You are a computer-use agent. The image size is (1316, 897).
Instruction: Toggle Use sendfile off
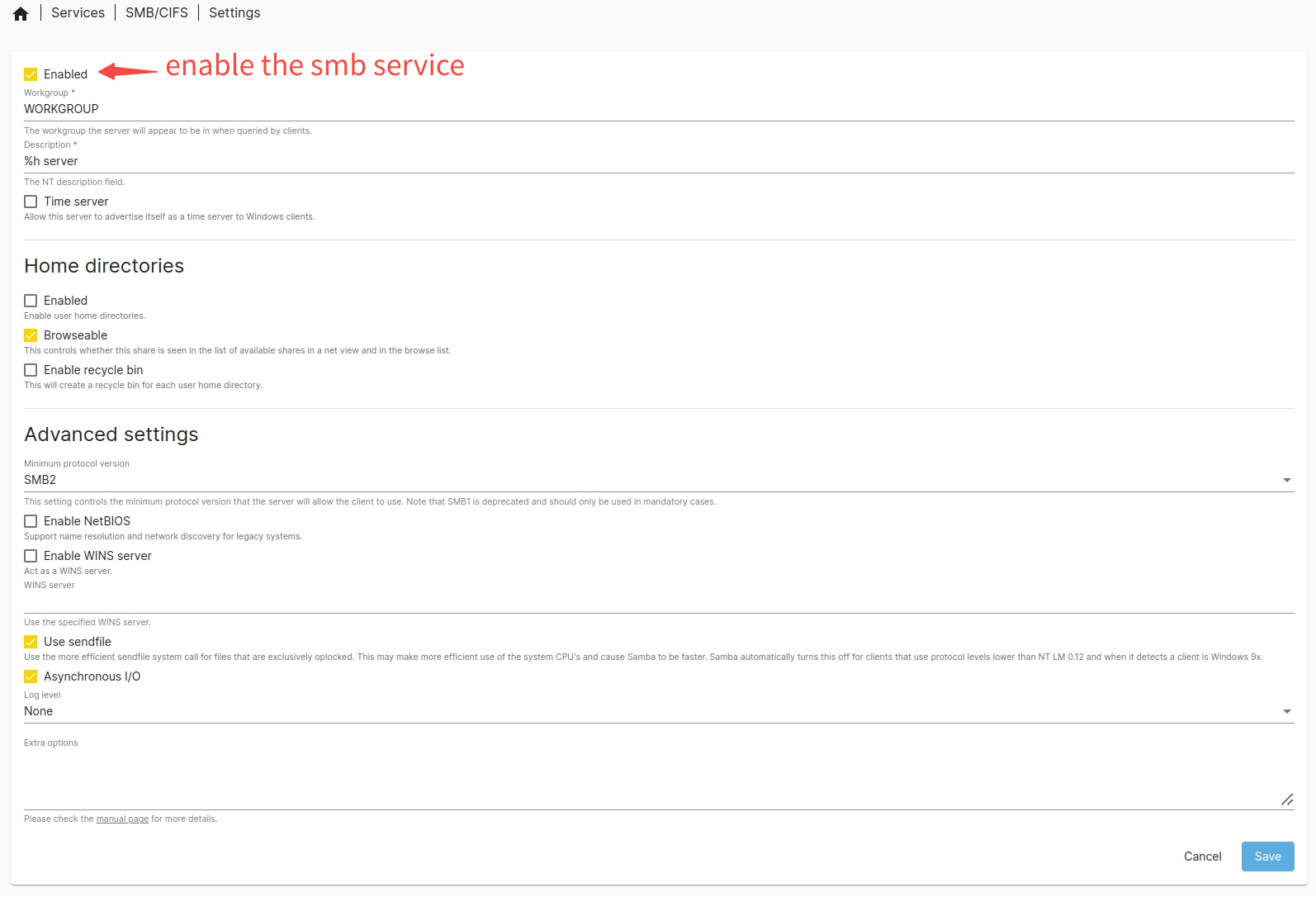click(x=31, y=642)
